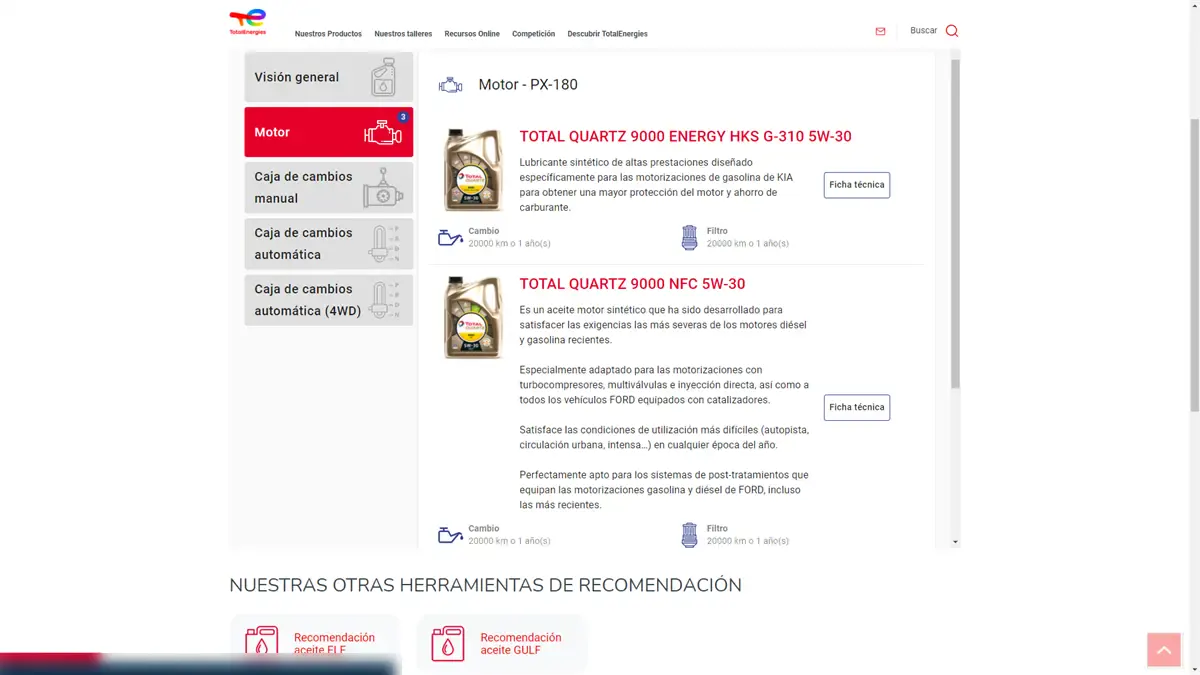Click the Quartz 9000 Energy HKS oil change icon
1200x675 pixels.
pyautogui.click(x=450, y=237)
